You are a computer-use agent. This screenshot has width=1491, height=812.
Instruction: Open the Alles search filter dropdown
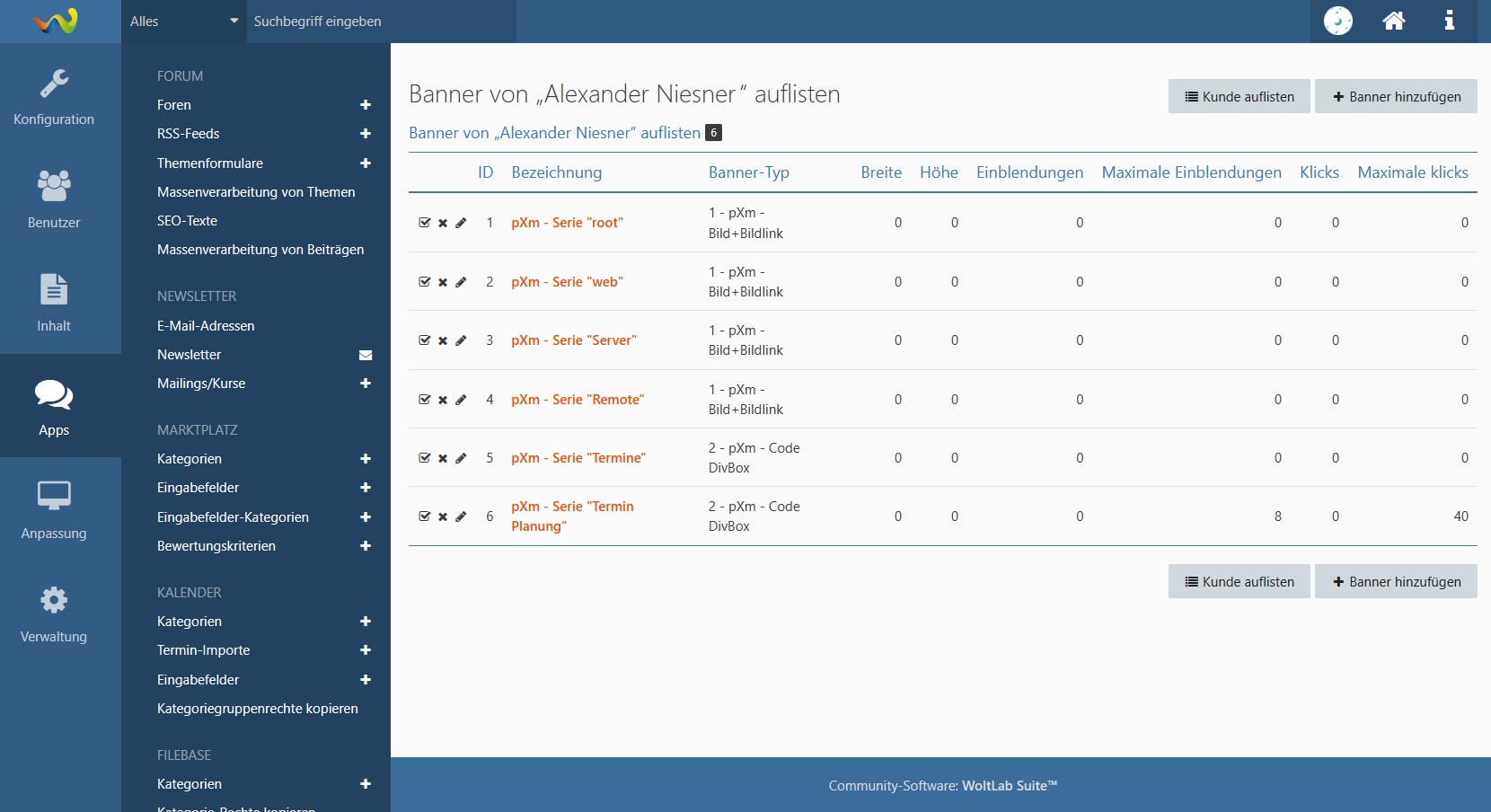[183, 22]
